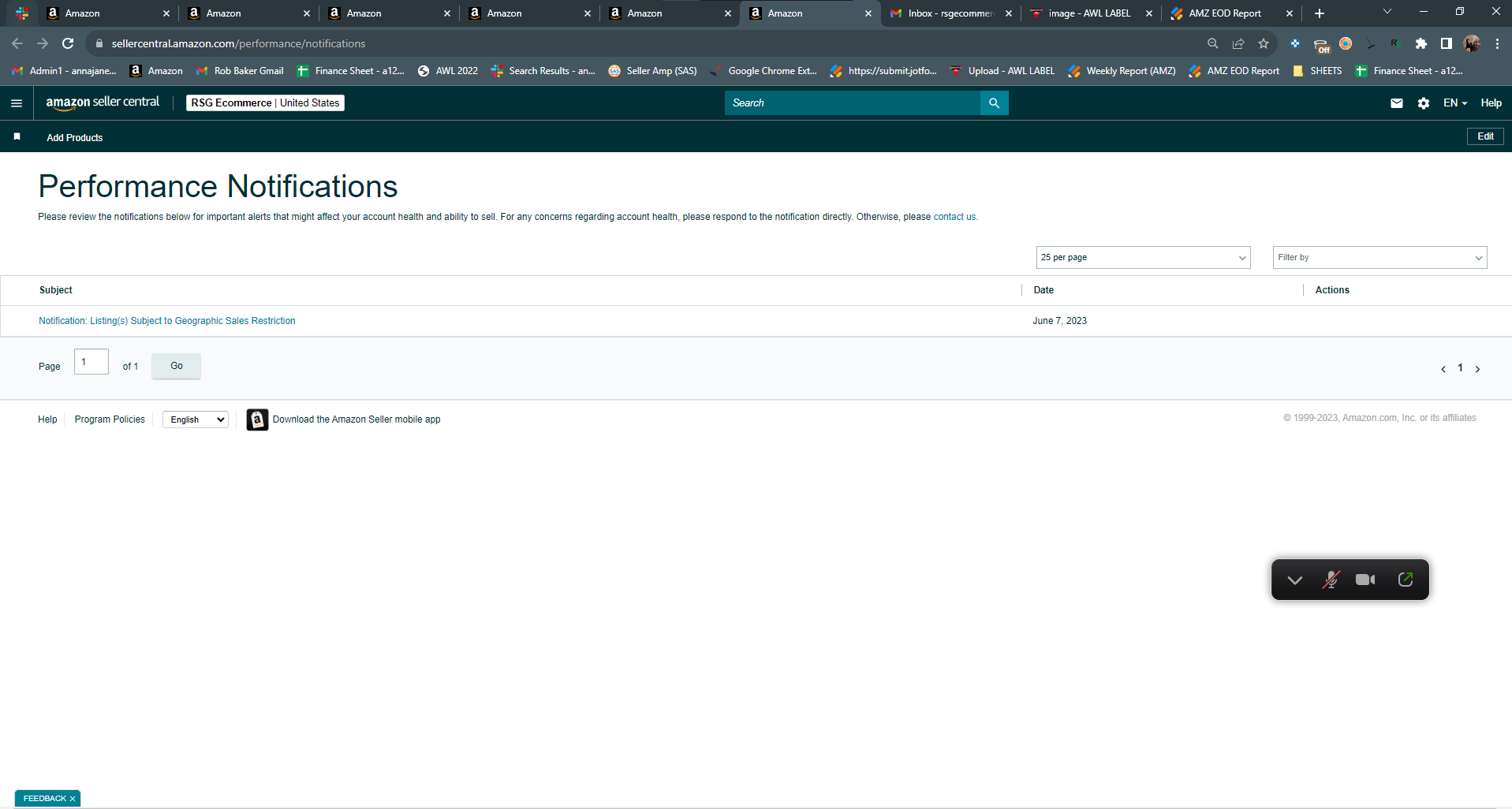Open the Weekly Report (AMZ) bookmark
Screen dimensions: 1512x809
coord(1122,71)
